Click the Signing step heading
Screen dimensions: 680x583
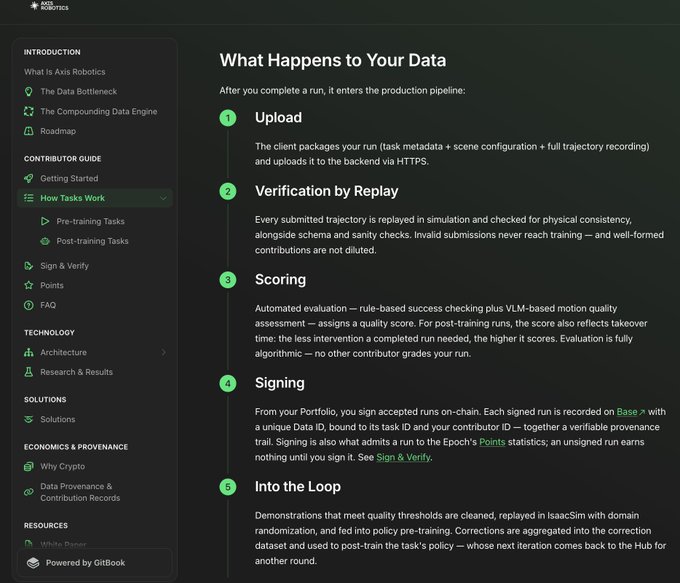click(x=280, y=383)
